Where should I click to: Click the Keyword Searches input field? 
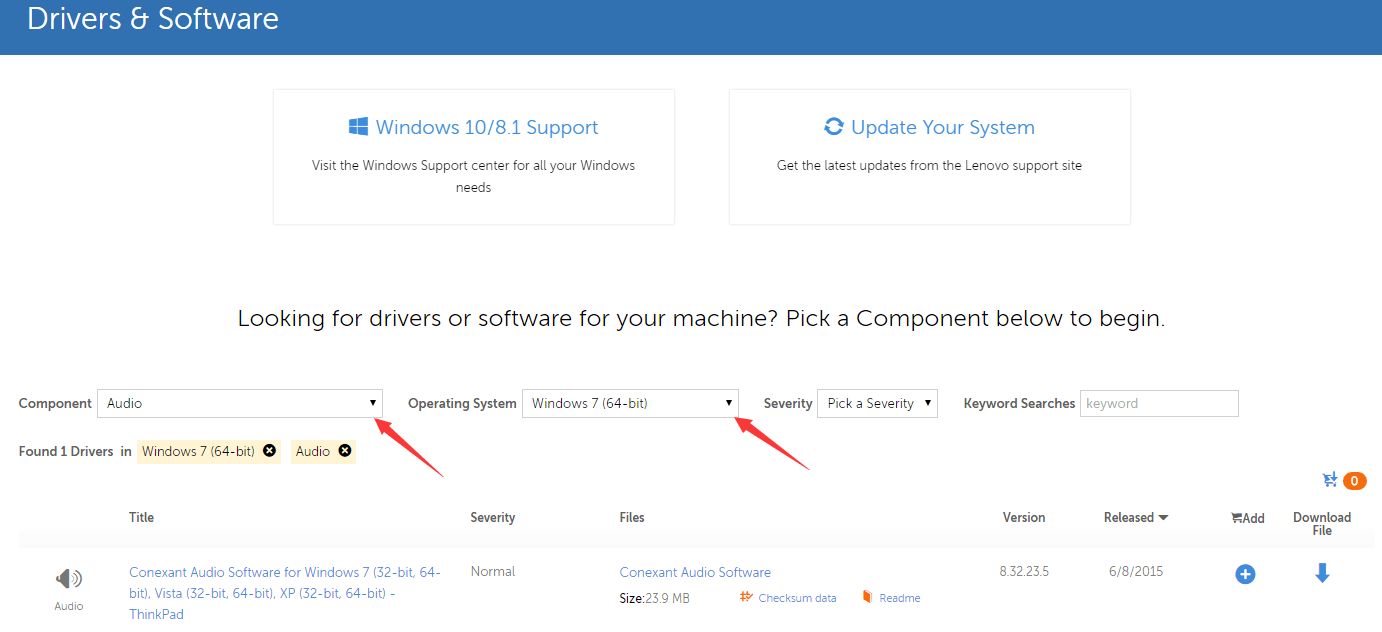pos(1159,403)
